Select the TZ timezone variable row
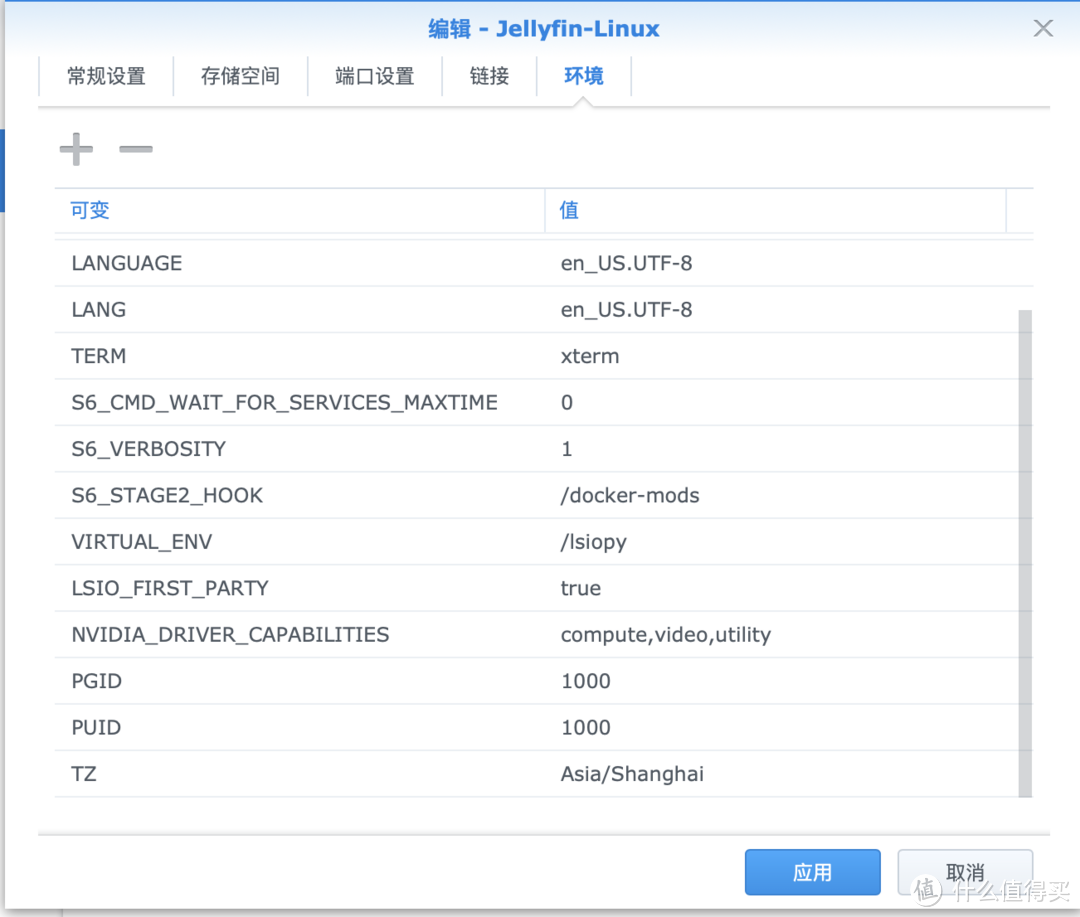1080x917 pixels. (300, 773)
